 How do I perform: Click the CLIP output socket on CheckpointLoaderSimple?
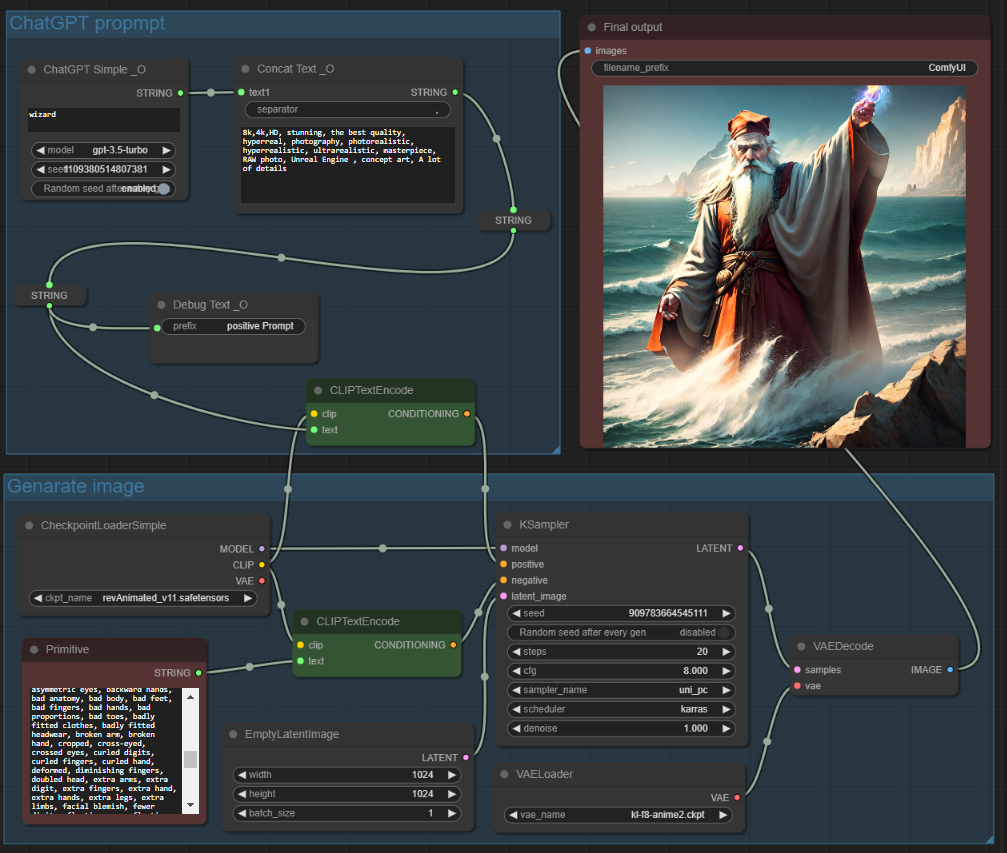click(261, 565)
